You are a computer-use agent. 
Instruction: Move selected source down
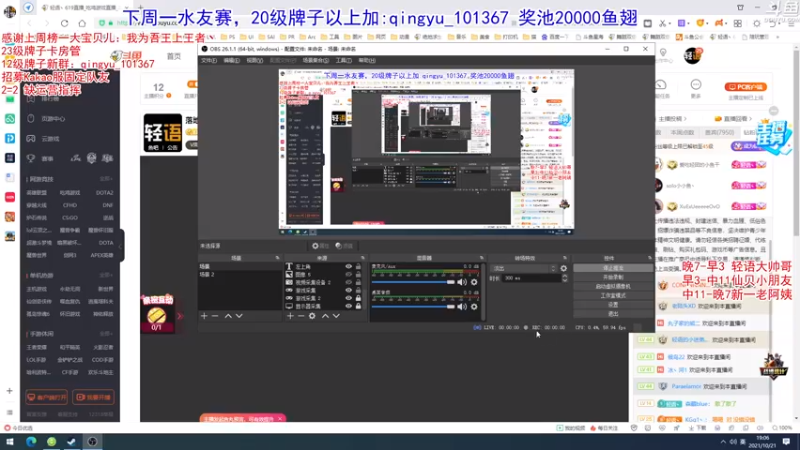[336, 316]
